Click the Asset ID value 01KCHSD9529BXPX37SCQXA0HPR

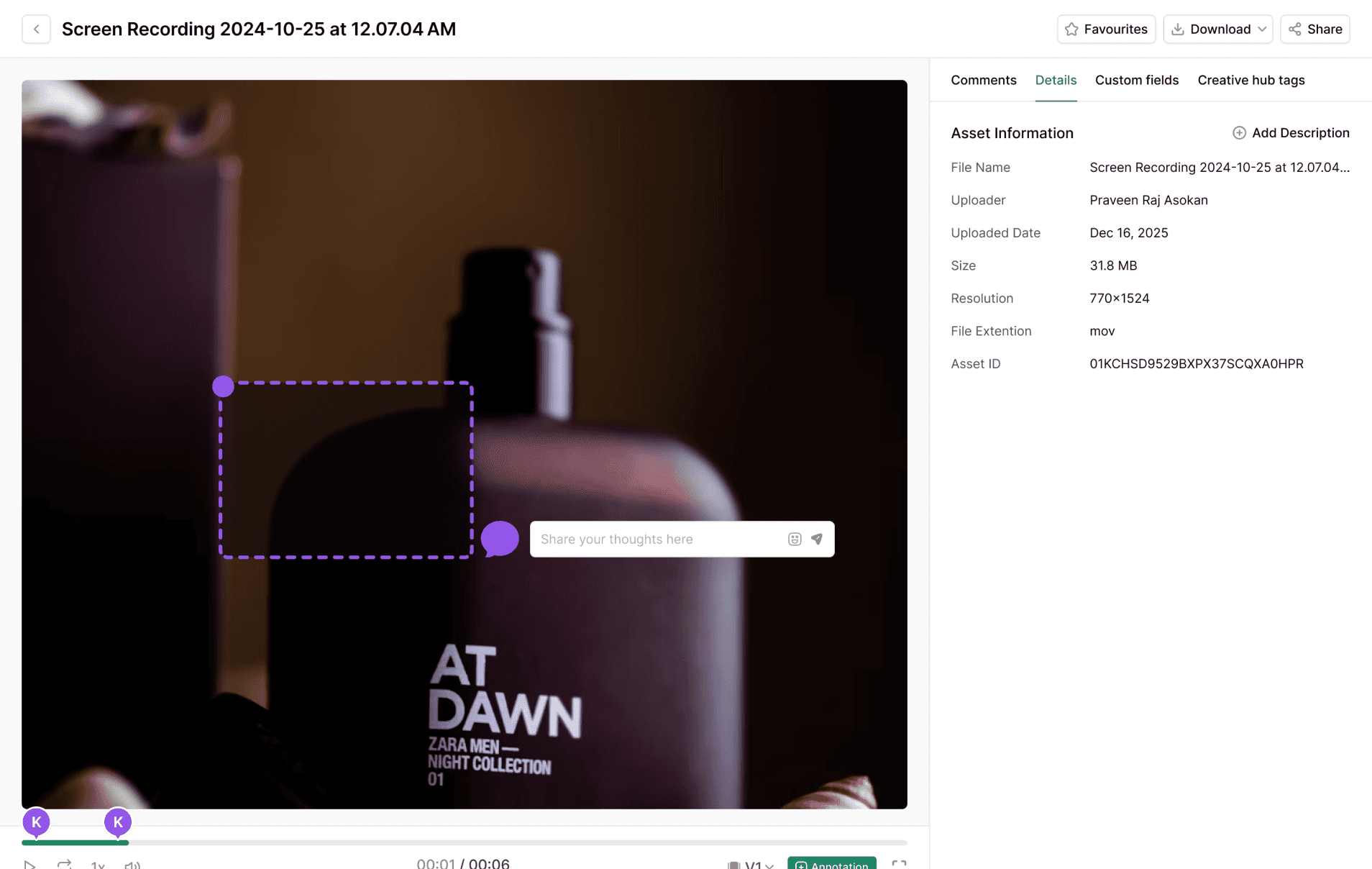click(x=1197, y=364)
